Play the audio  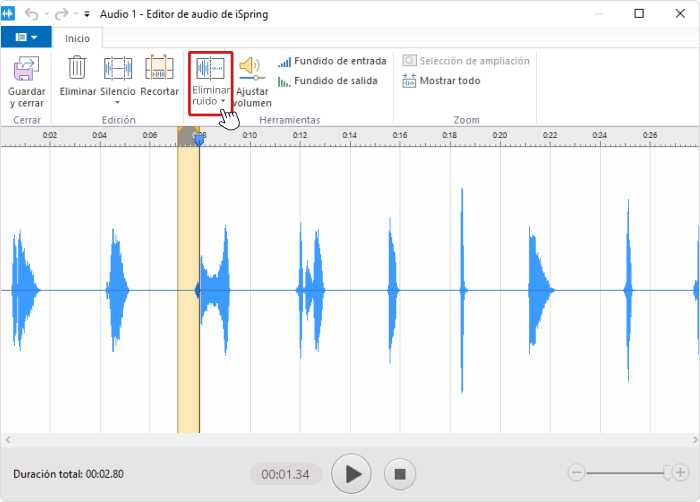coord(351,474)
